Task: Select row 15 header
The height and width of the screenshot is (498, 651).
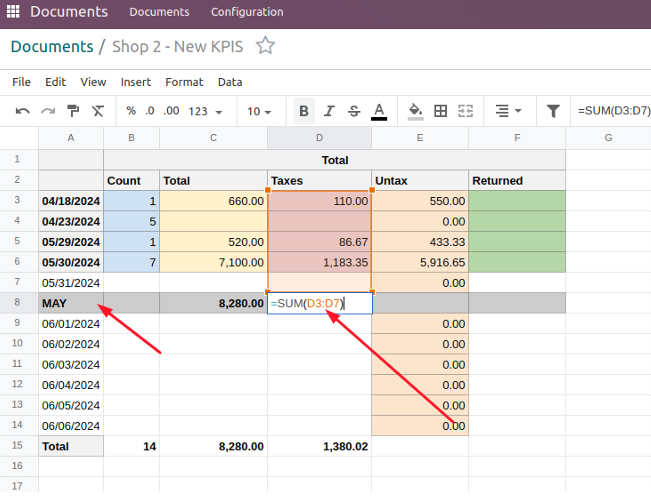Action: pos(17,445)
